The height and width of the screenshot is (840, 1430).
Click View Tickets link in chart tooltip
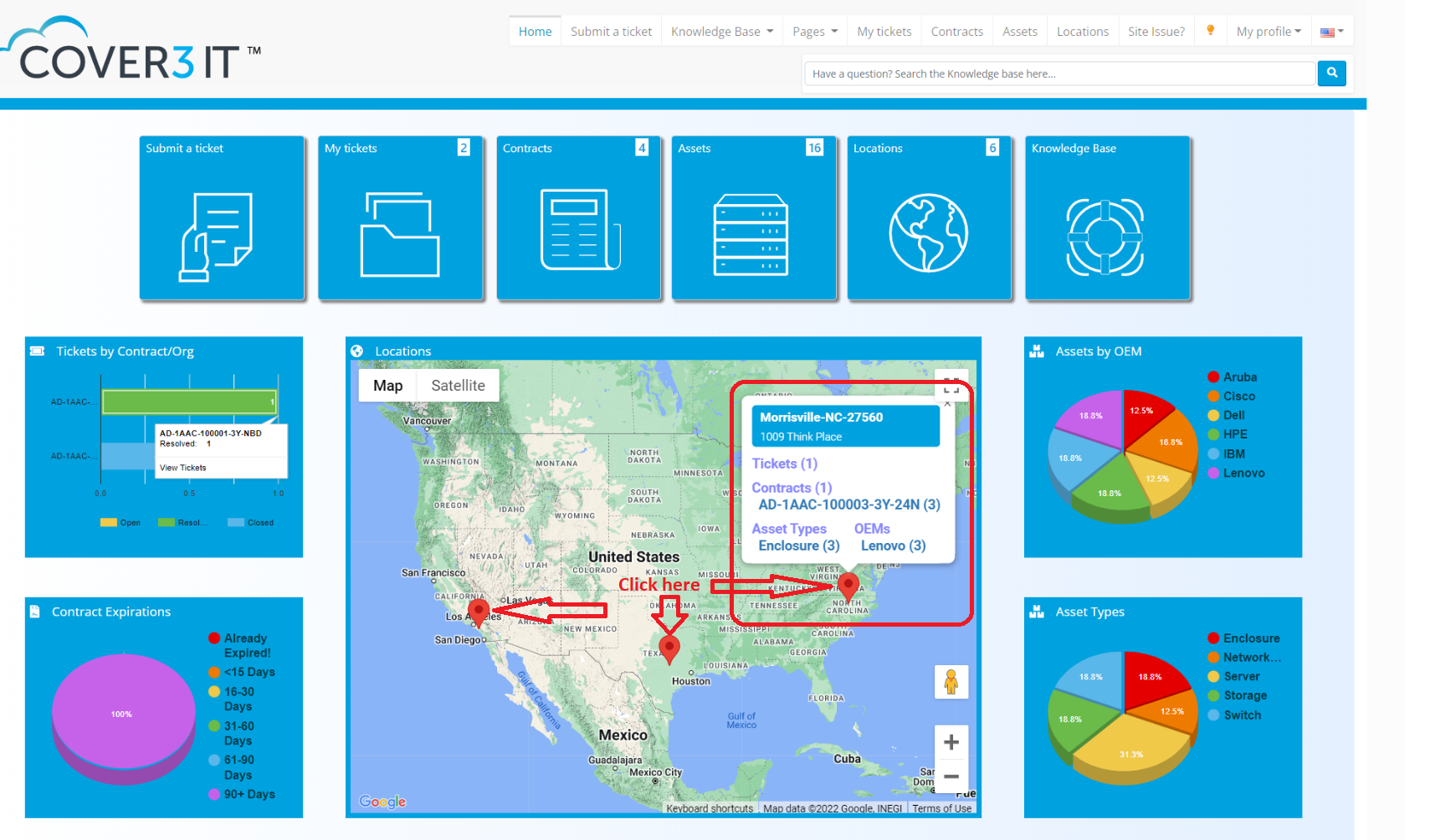click(183, 468)
